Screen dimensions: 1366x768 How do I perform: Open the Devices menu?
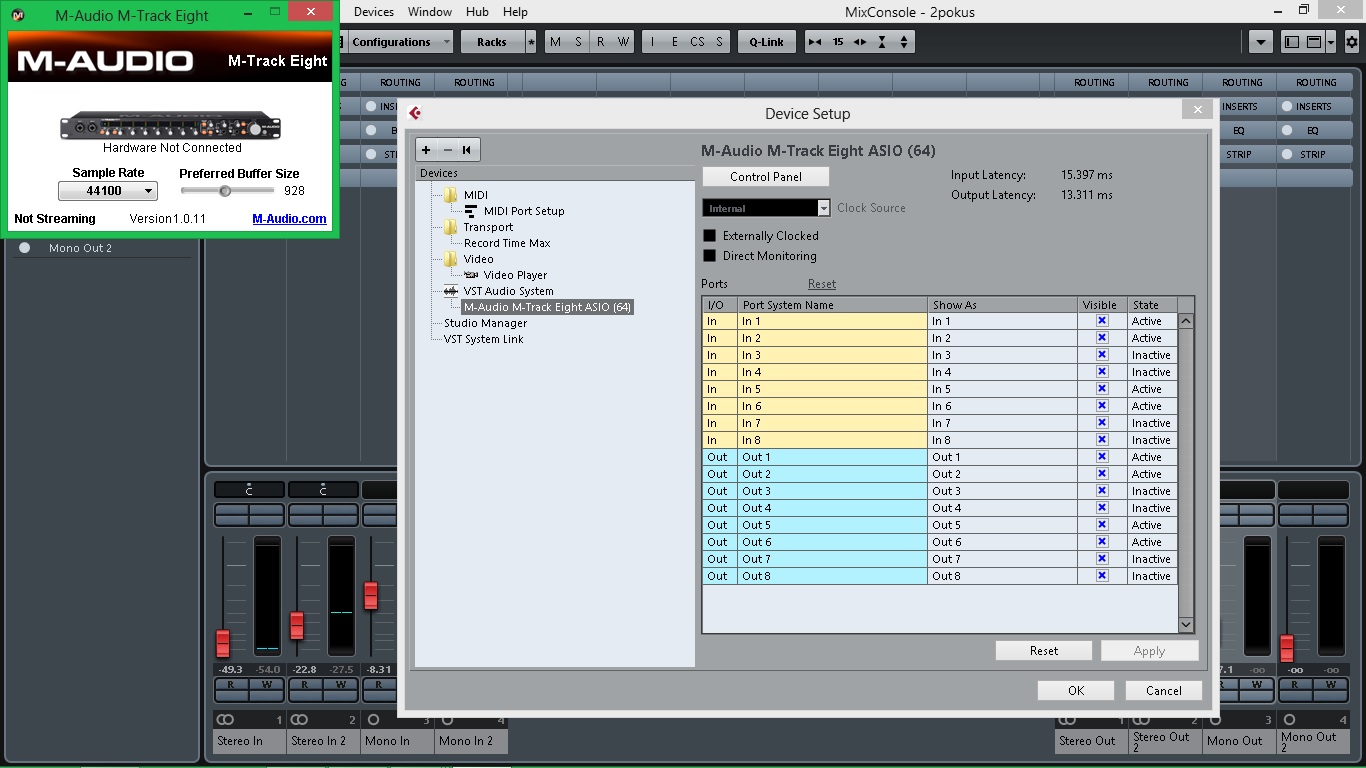374,12
